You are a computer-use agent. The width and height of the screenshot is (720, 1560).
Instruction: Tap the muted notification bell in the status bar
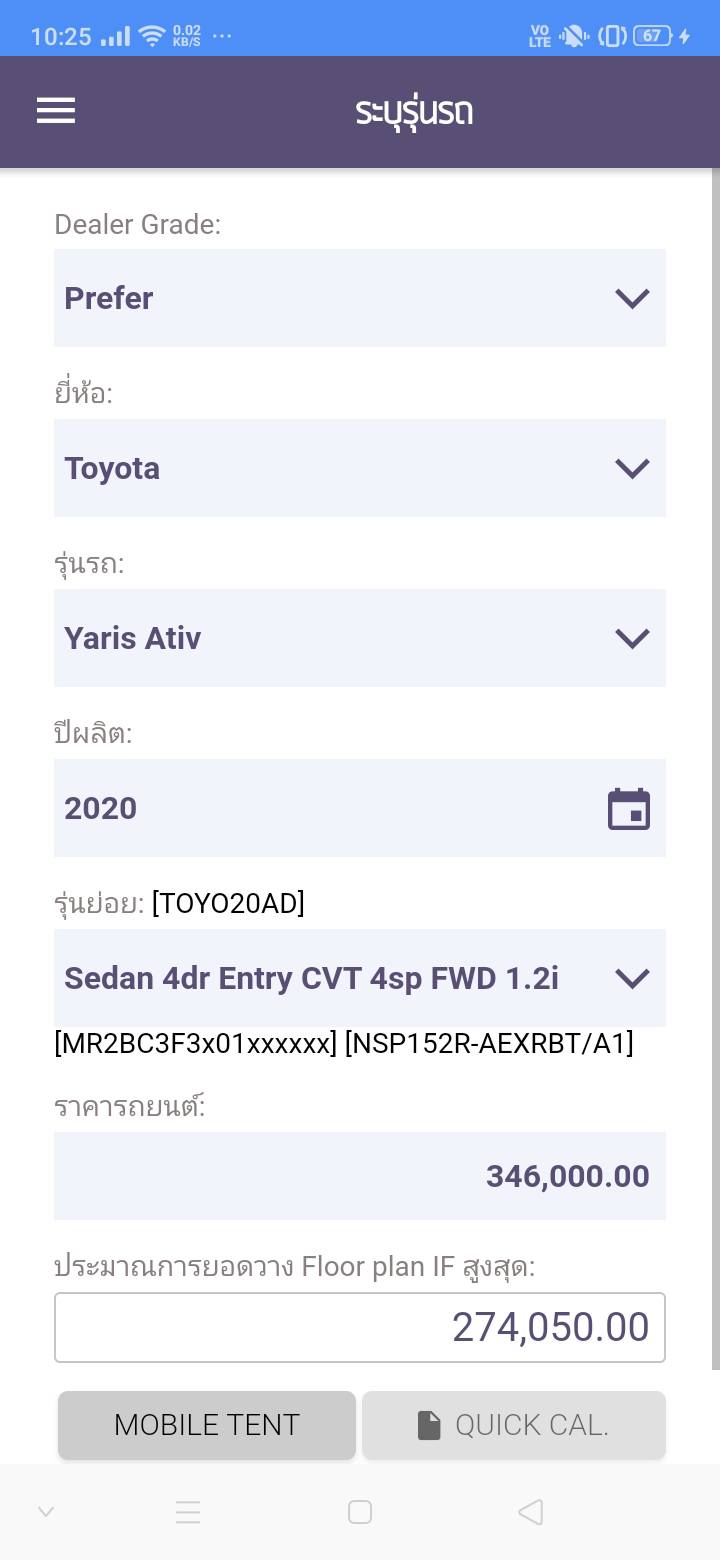574,37
